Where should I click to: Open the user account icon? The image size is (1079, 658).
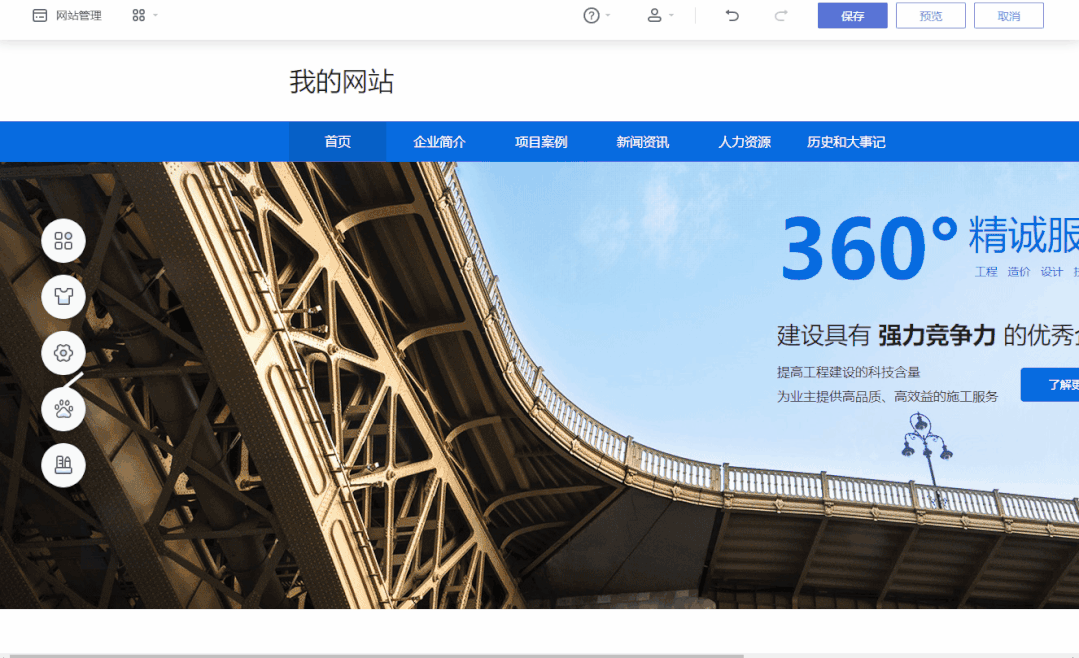[655, 15]
